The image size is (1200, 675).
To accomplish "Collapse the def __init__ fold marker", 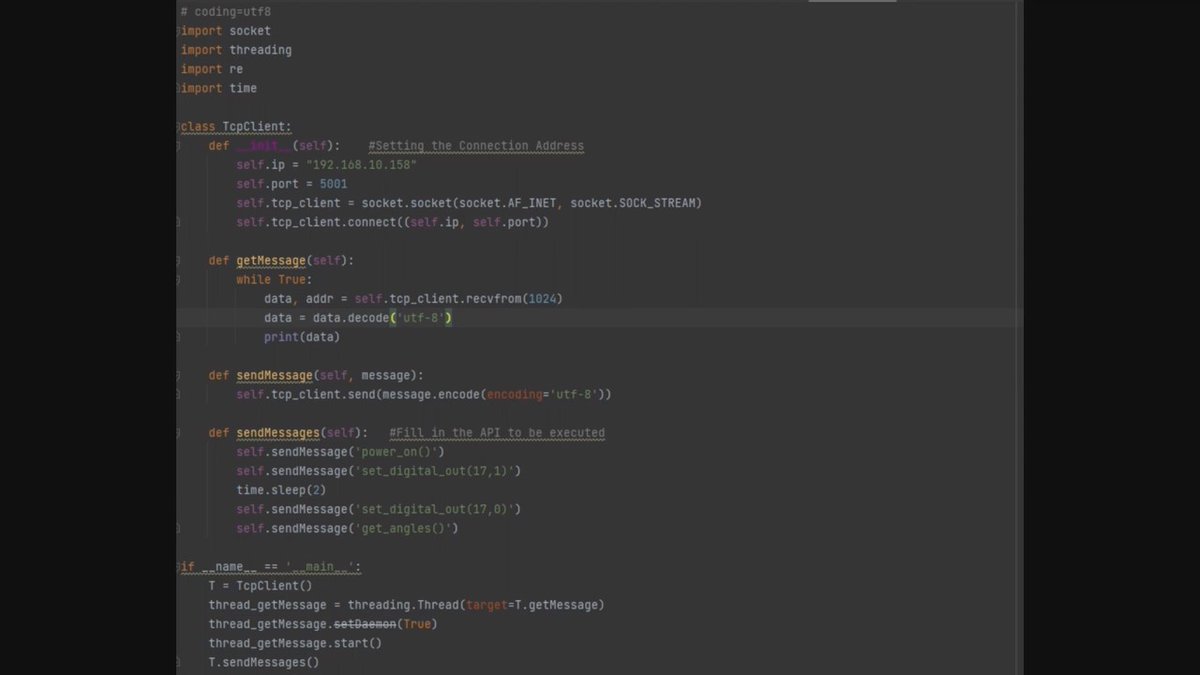I will pos(180,146).
